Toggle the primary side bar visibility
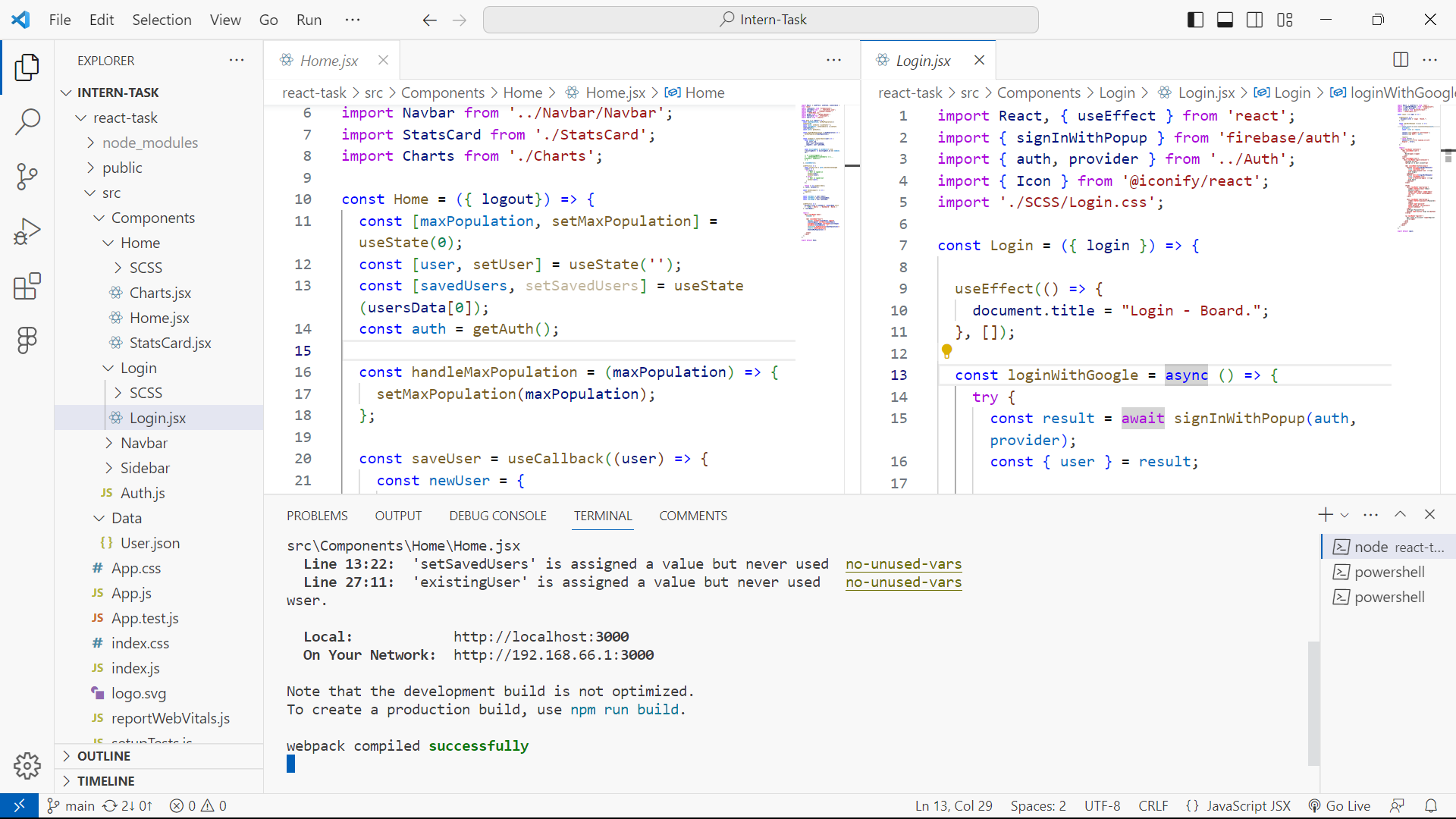The height and width of the screenshot is (819, 1456). click(1194, 19)
